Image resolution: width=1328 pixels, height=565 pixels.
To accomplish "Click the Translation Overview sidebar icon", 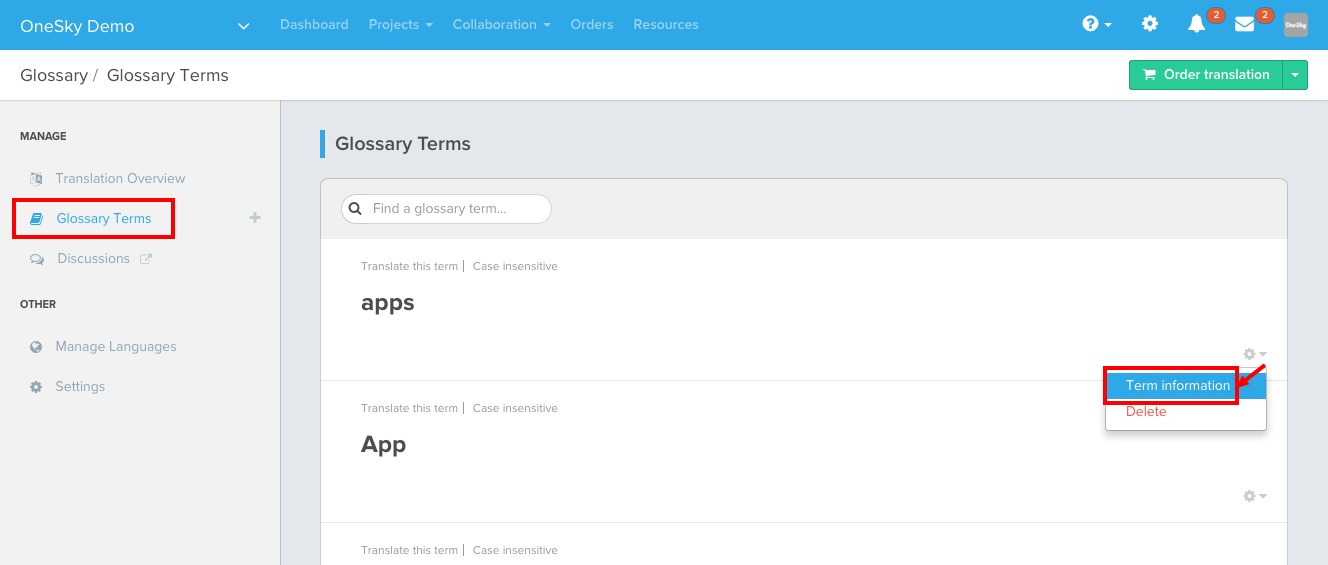I will (x=36, y=178).
